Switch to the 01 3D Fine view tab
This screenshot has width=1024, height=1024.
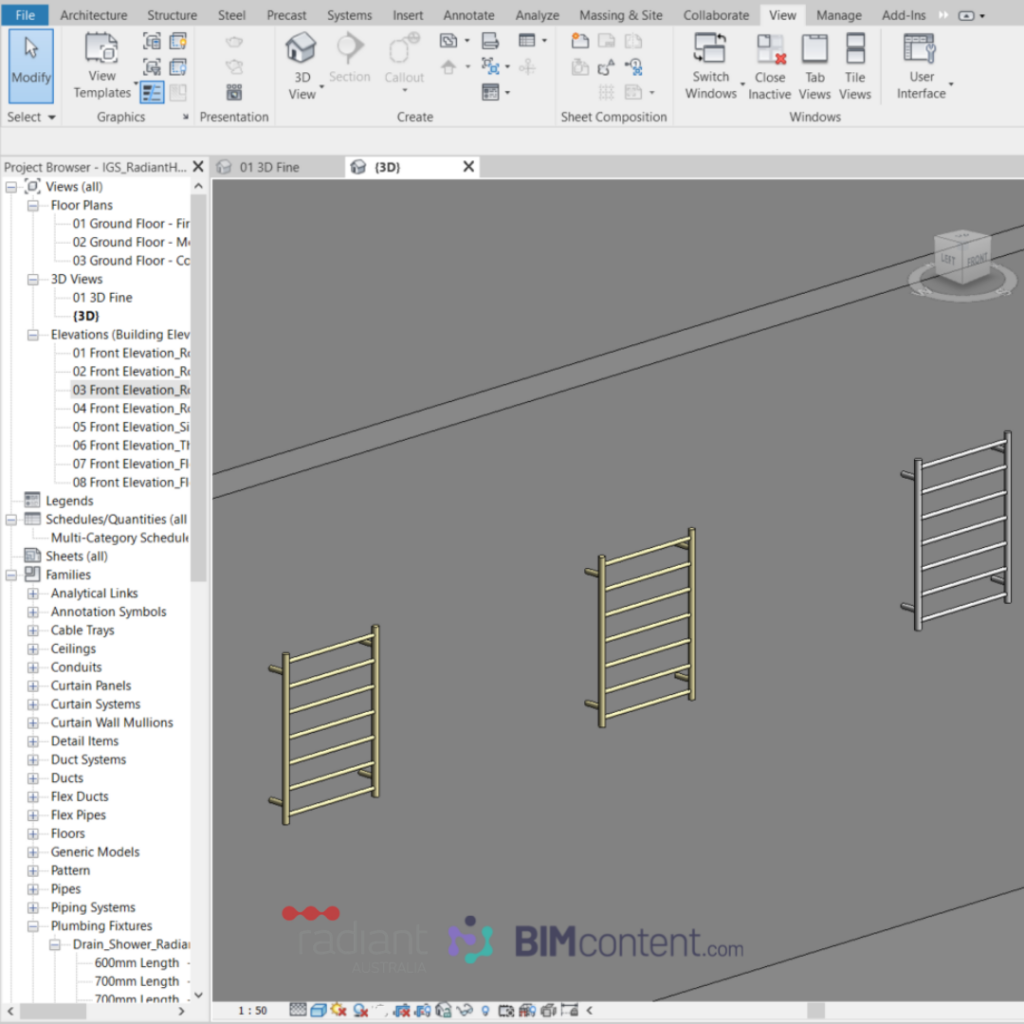pos(269,167)
